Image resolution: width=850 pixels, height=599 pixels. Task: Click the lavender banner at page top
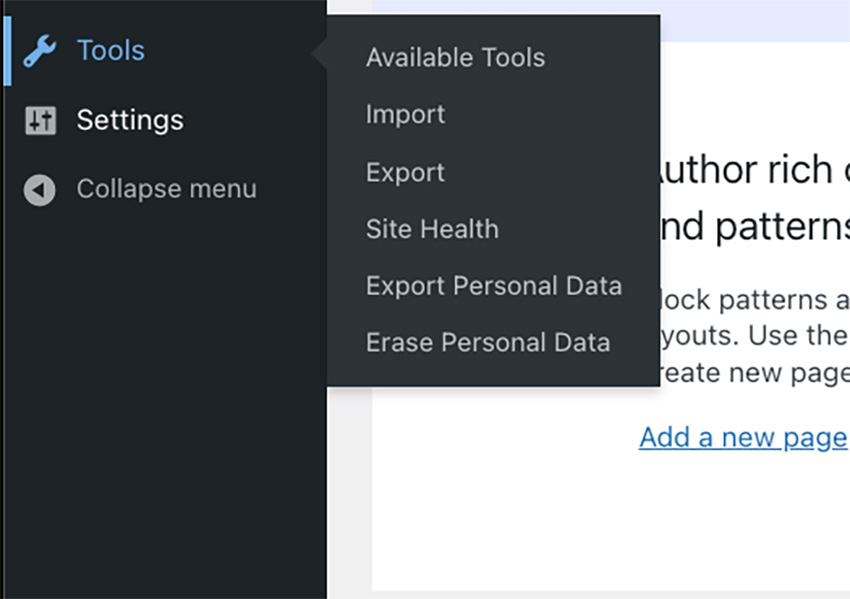tap(755, 21)
